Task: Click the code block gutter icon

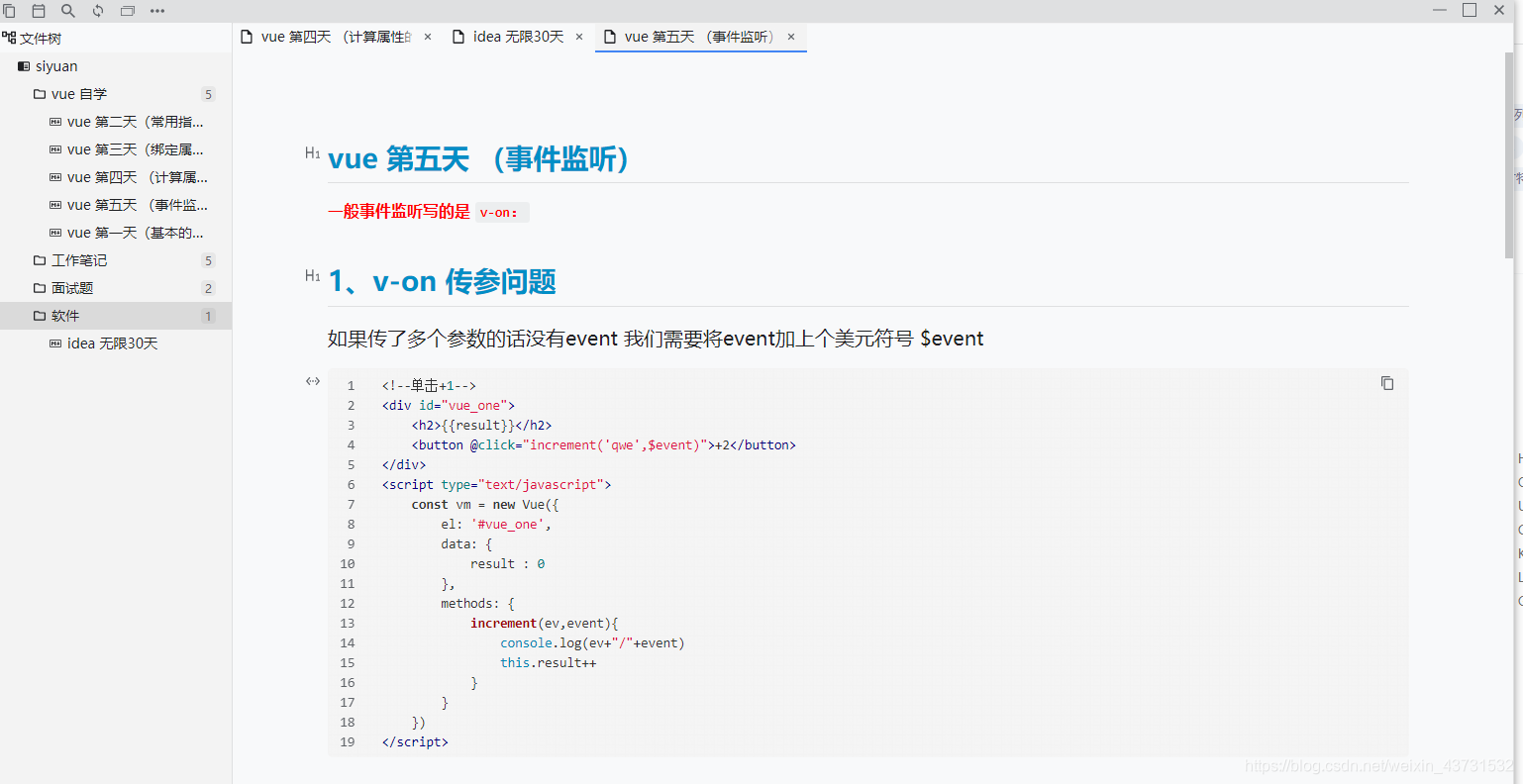Action: tap(313, 381)
